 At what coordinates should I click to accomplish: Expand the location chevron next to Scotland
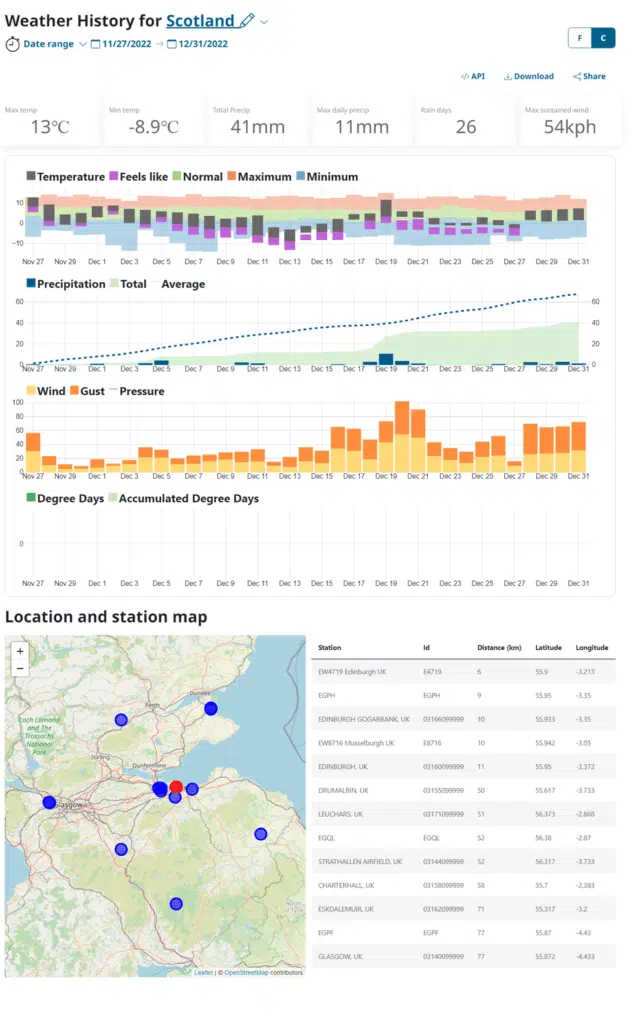[x=264, y=22]
